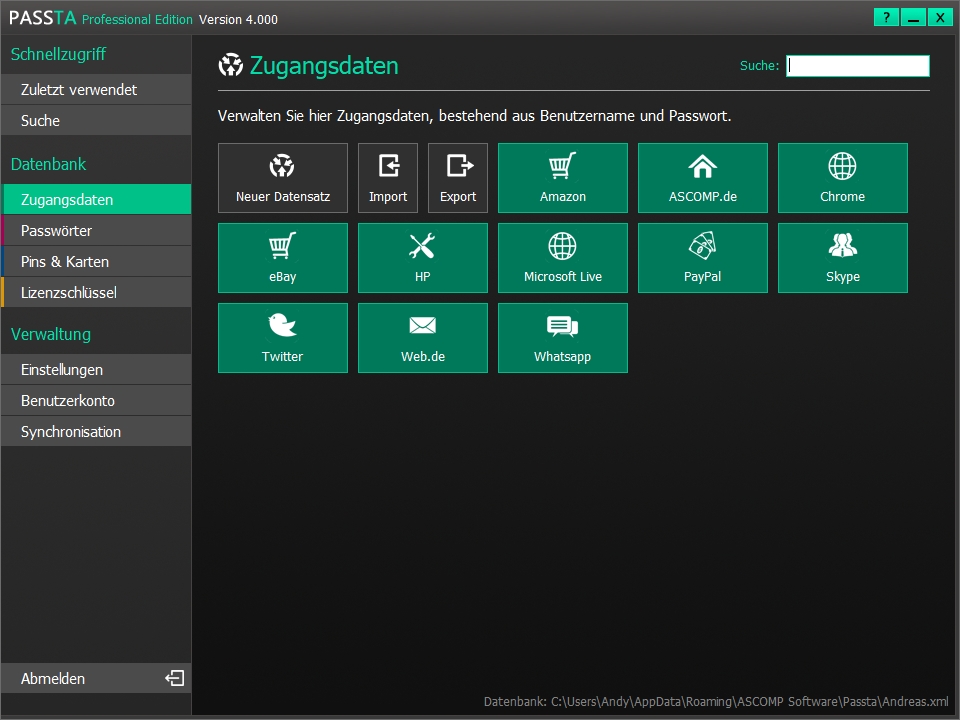Click the Suche search input field
This screenshot has height=720, width=960.
(x=858, y=66)
